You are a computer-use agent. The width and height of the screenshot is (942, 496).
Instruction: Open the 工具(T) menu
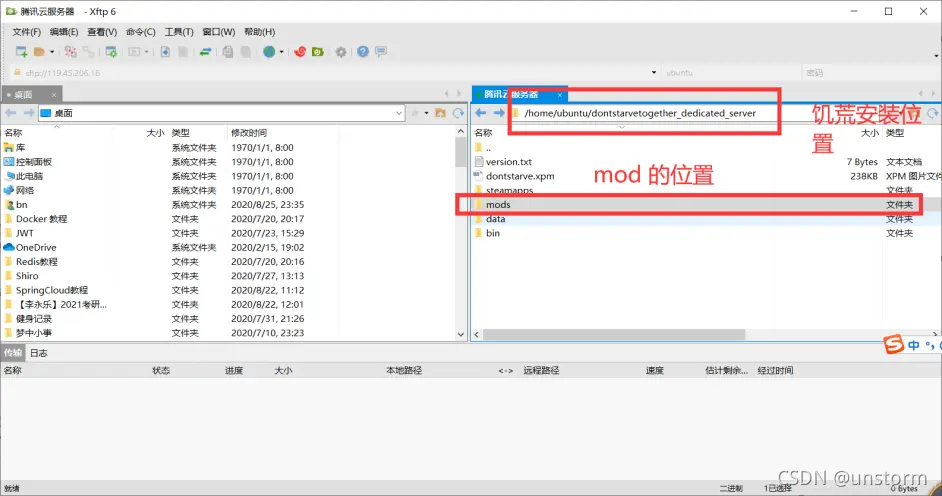pyautogui.click(x=179, y=32)
